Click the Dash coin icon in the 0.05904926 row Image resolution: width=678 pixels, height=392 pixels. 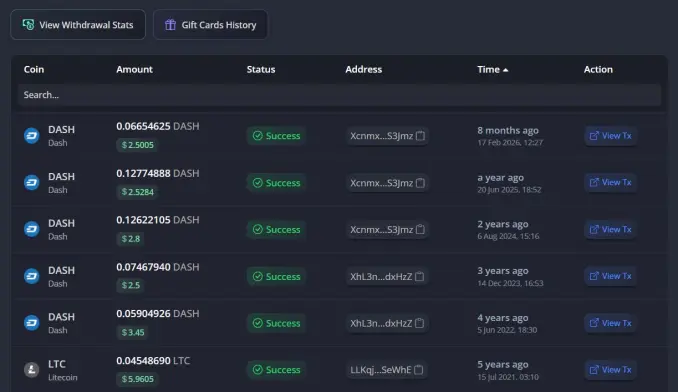pos(32,323)
